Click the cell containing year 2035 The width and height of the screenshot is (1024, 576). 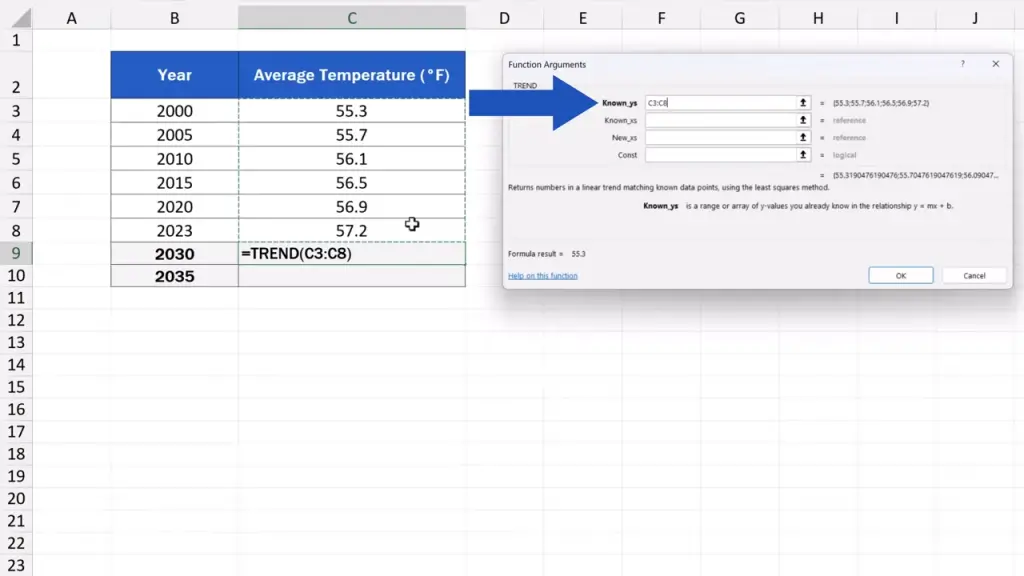(x=175, y=276)
